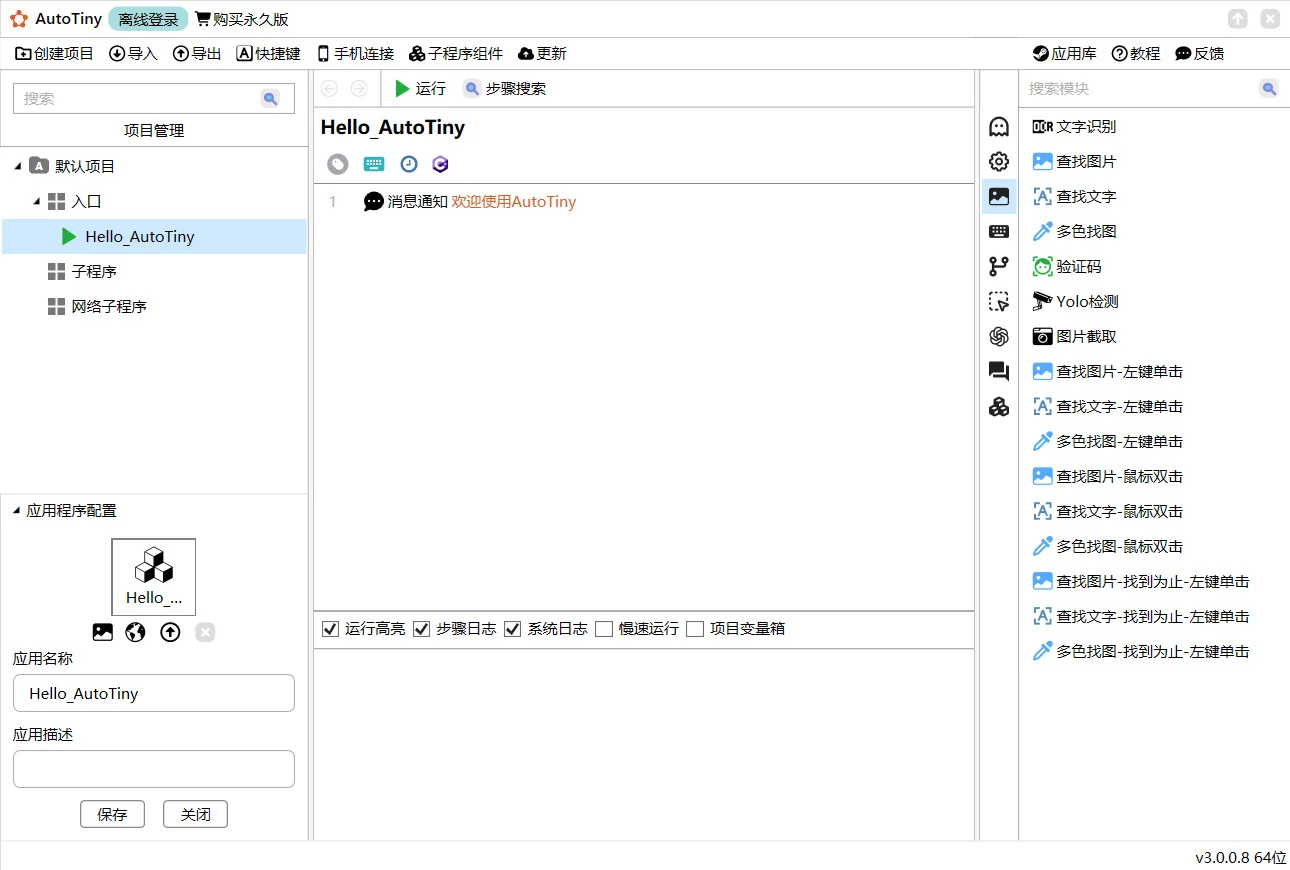Run the script with the 运行 button
Viewport: 1290px width, 870px height.
point(421,88)
